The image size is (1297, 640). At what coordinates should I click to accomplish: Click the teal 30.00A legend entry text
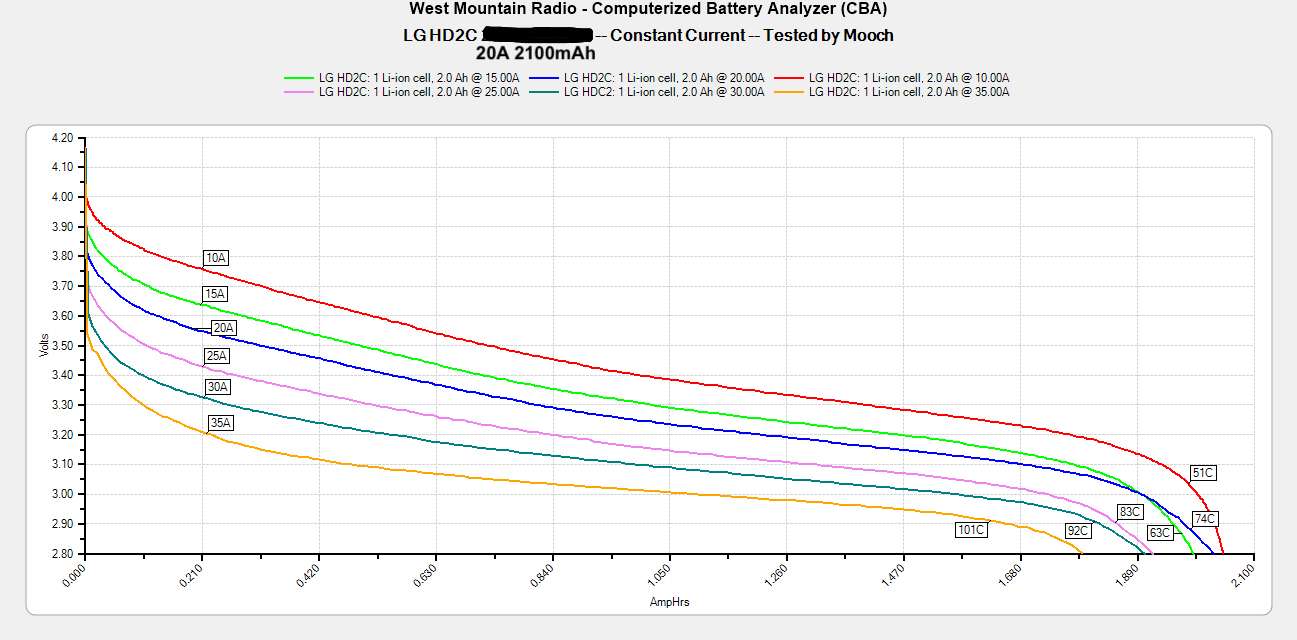tap(664, 92)
